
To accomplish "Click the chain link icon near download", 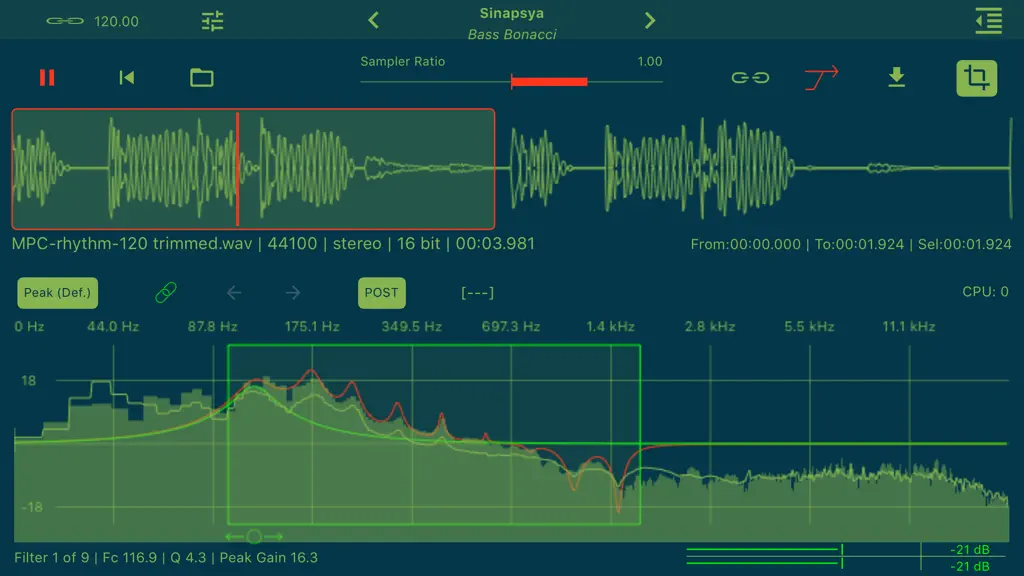I will 750,78.
